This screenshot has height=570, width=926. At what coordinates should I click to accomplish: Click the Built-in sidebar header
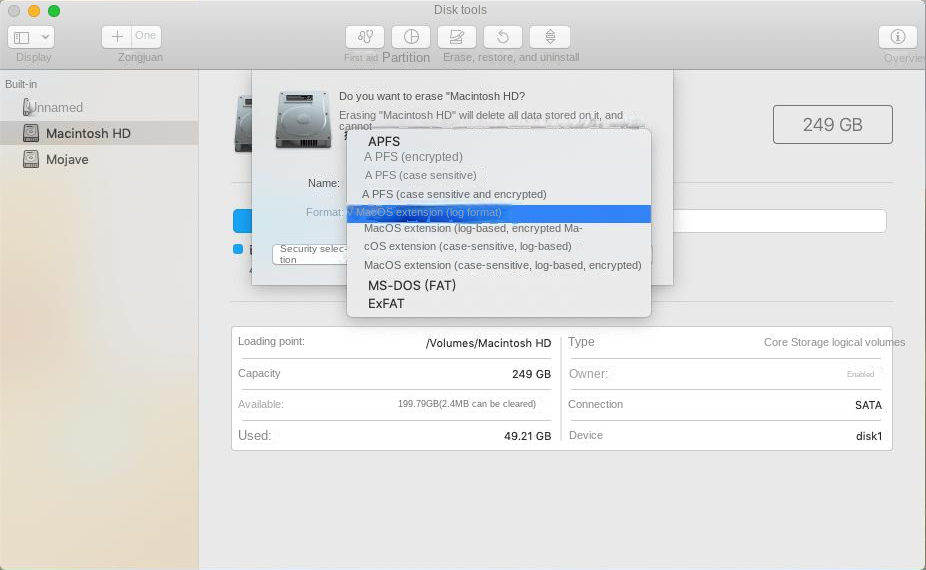tap(21, 84)
